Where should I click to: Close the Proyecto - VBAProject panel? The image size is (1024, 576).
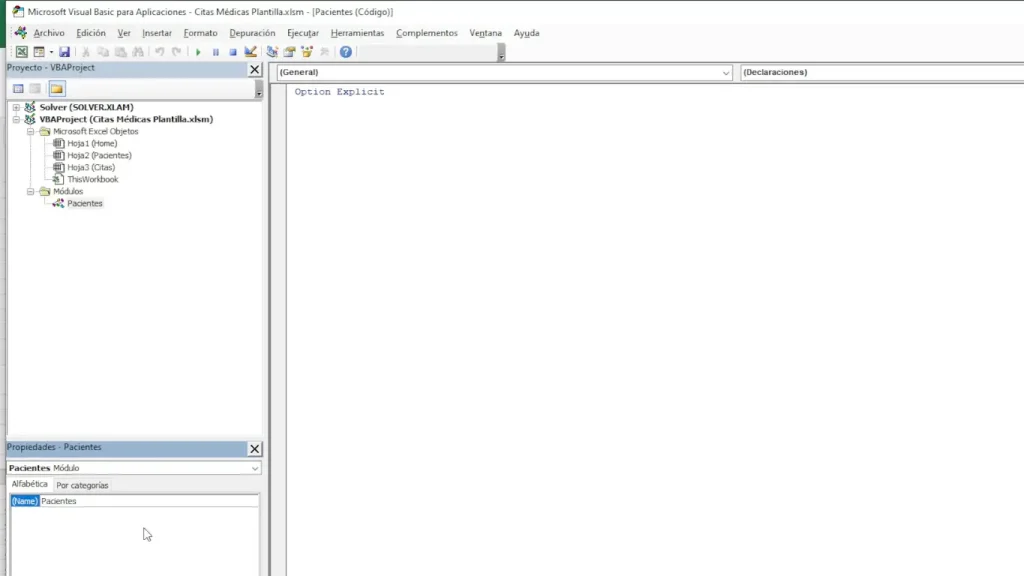pos(255,69)
